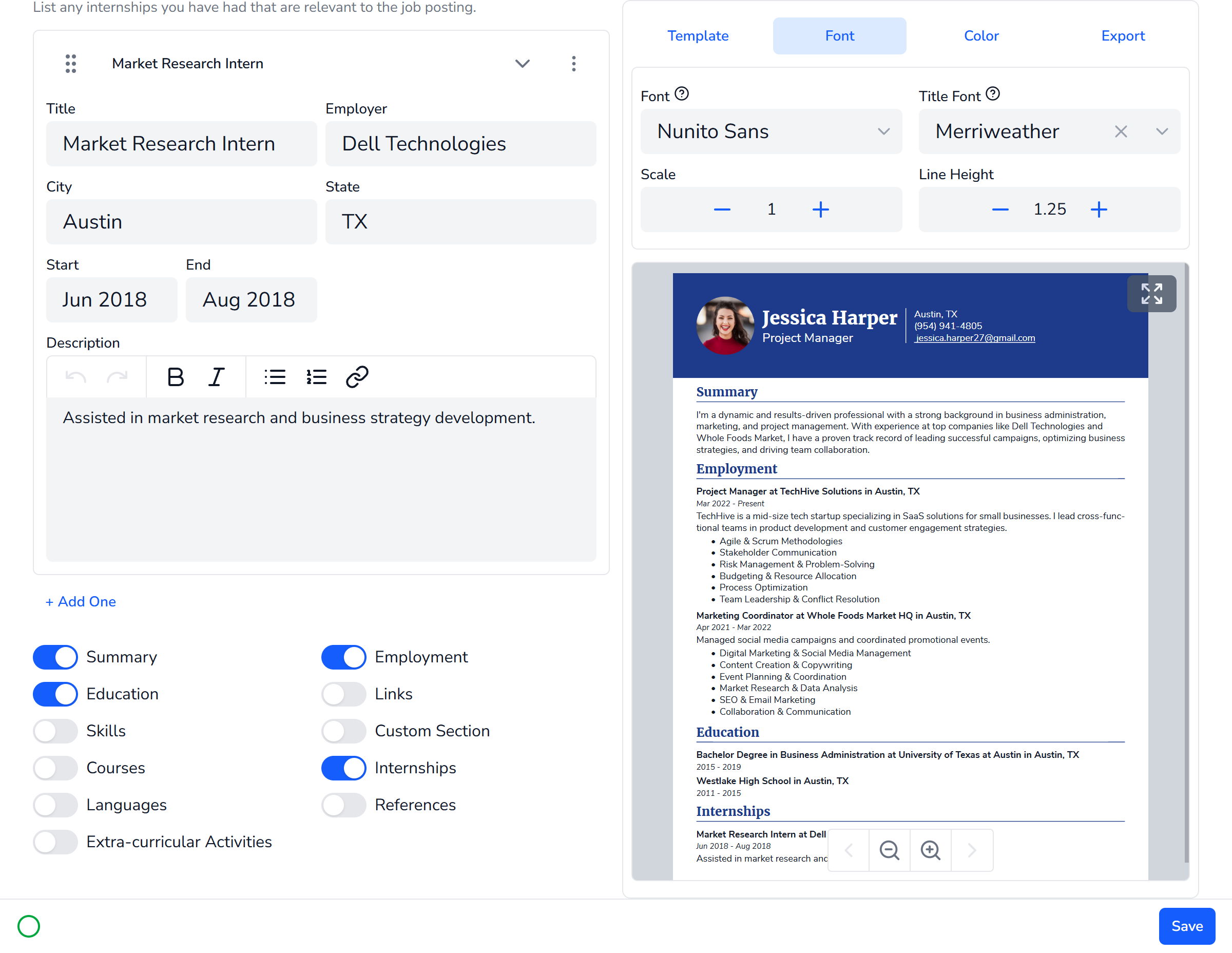Viewport: 1232px width, 953px height.
Task: Go to next preview page
Action: (971, 850)
